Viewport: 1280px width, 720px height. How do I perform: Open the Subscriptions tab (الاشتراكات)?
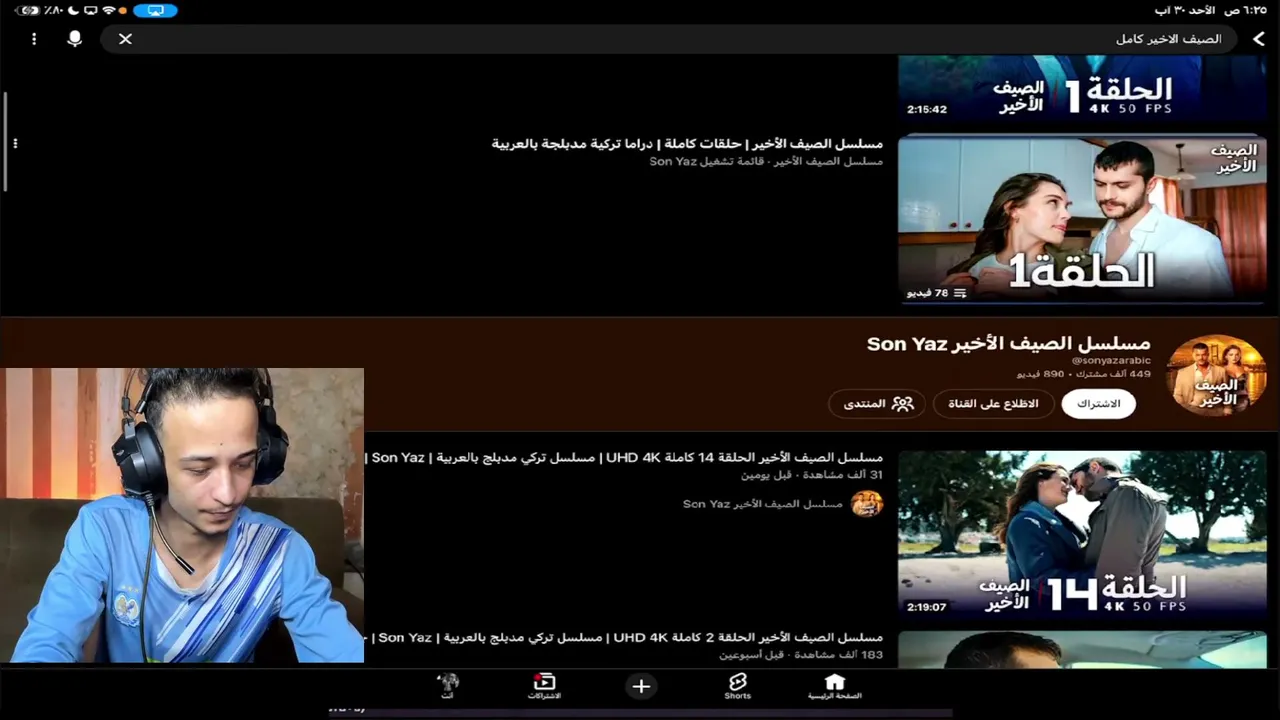(x=544, y=686)
